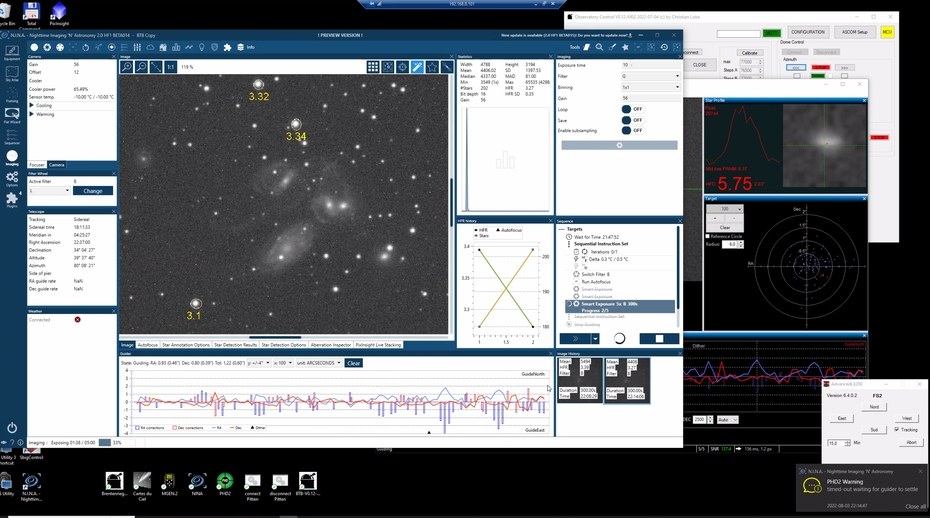Viewport: 930px width, 518px height.
Task: Open the Options gear in left sidebar
Action: tap(12, 178)
